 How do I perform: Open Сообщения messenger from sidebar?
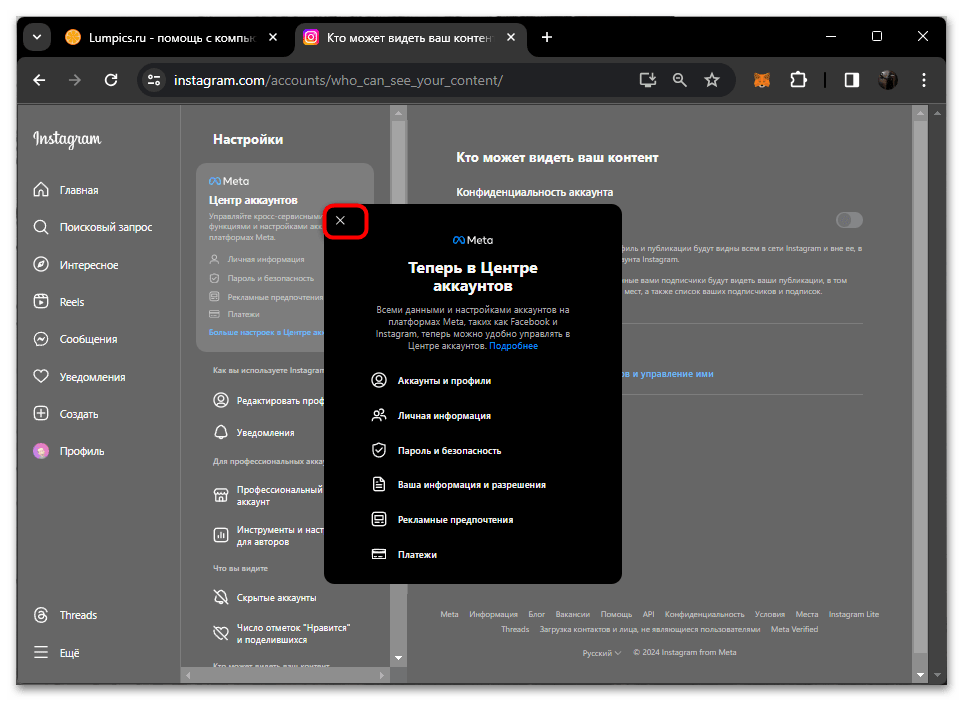74,339
